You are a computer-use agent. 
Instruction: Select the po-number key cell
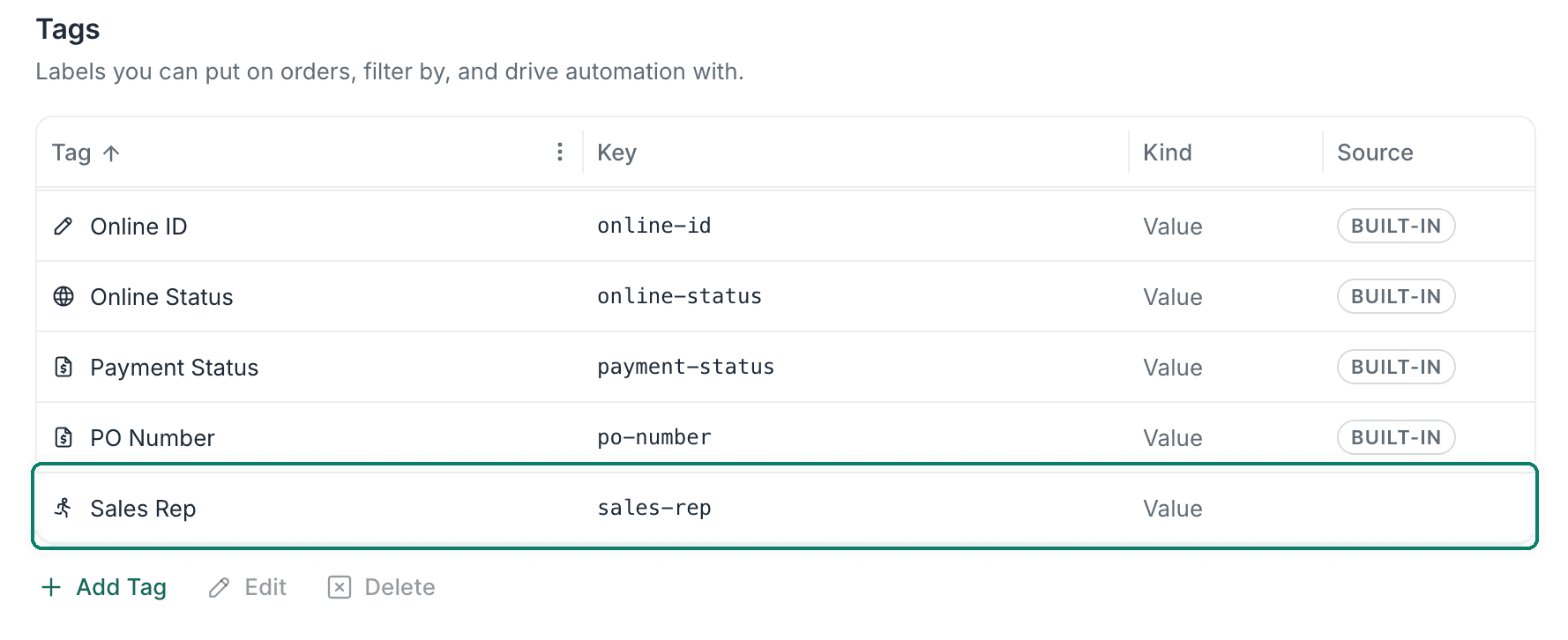tap(654, 438)
